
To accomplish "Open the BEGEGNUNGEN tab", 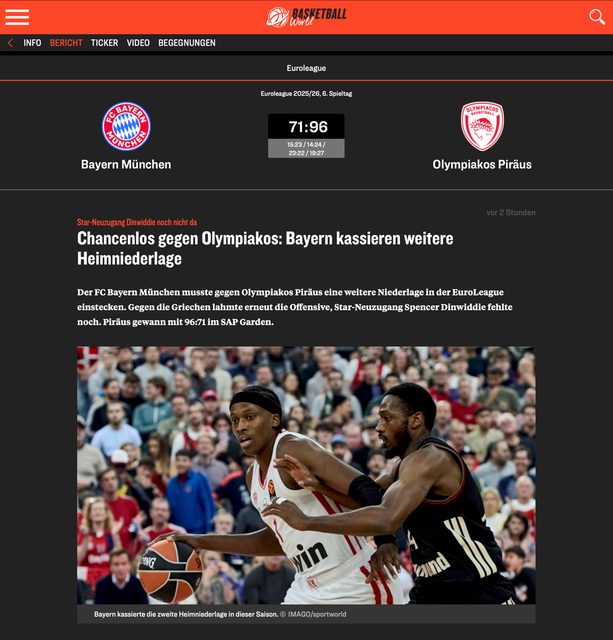I will point(186,43).
